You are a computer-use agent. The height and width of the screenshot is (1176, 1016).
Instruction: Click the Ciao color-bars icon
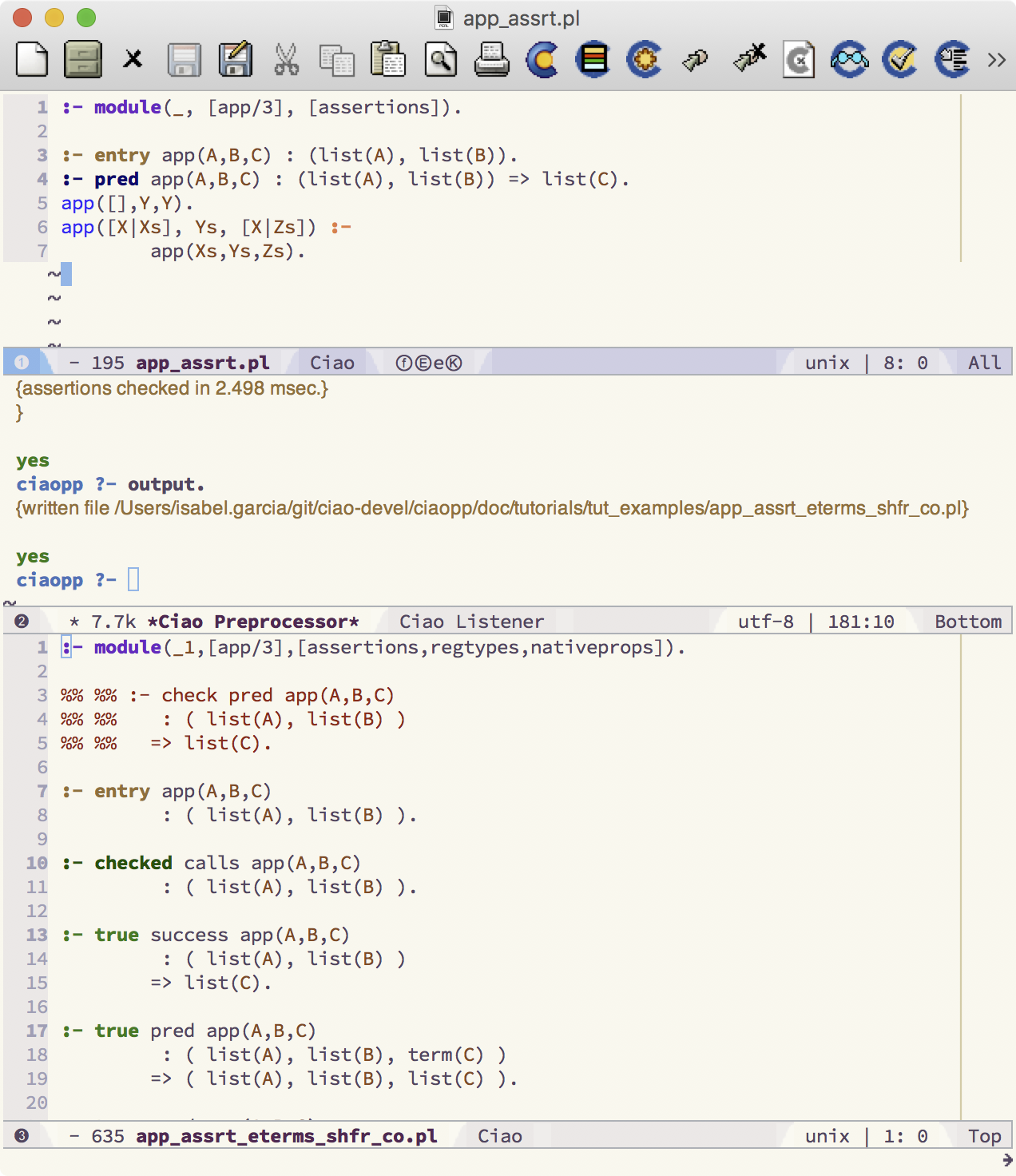(593, 60)
